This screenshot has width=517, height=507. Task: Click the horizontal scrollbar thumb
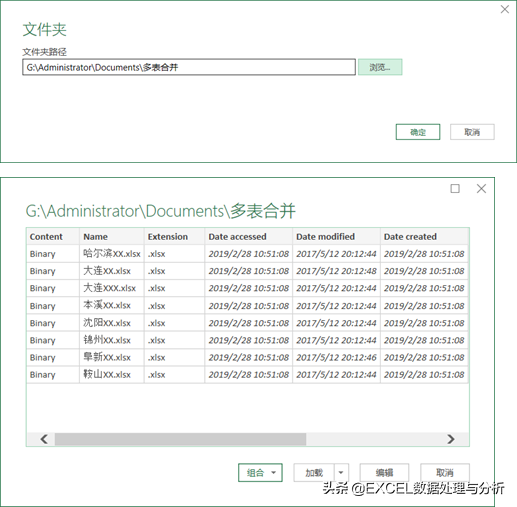pos(180,439)
